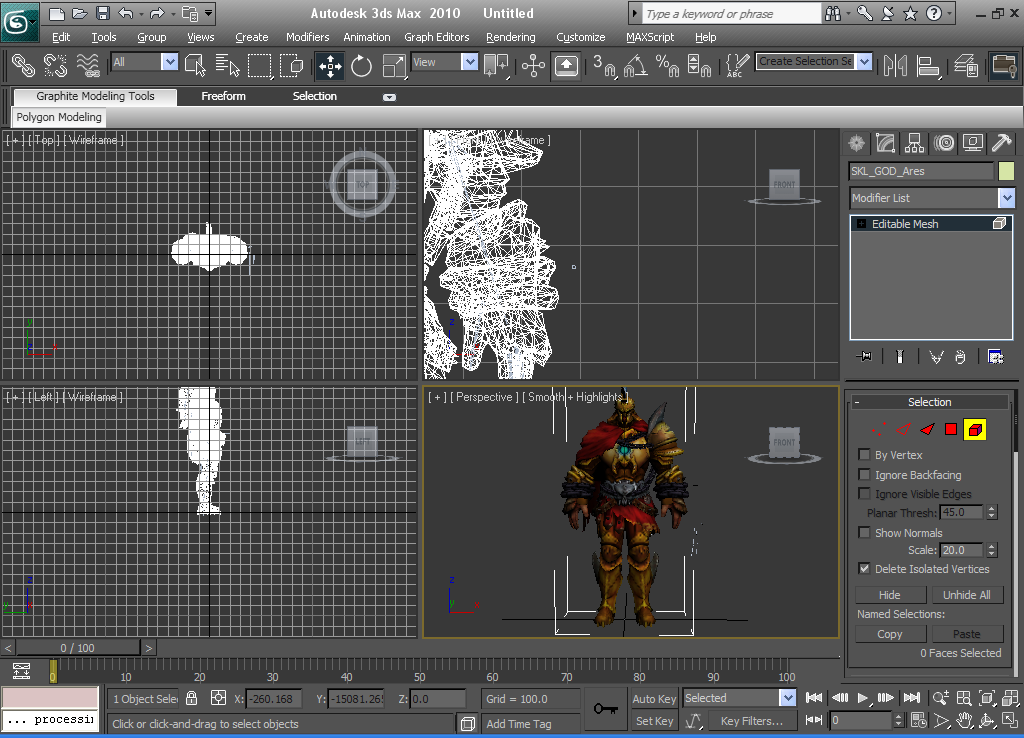Open the Modify command panel tab

[885, 143]
